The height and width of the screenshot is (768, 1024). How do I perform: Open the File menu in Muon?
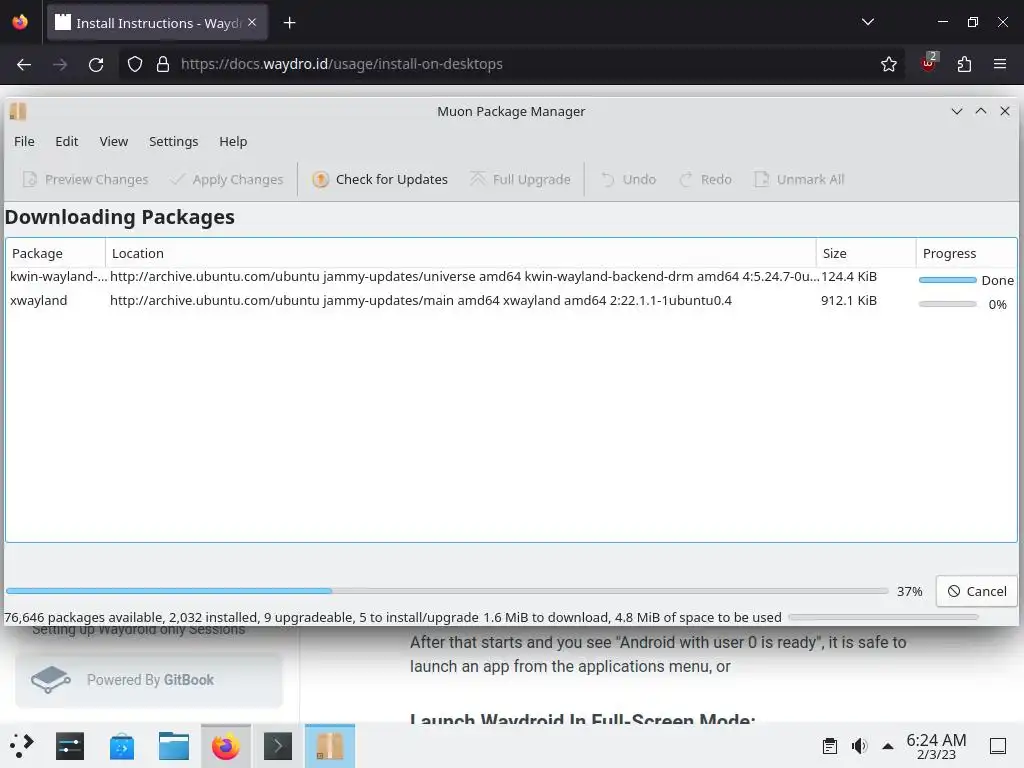(x=24, y=142)
